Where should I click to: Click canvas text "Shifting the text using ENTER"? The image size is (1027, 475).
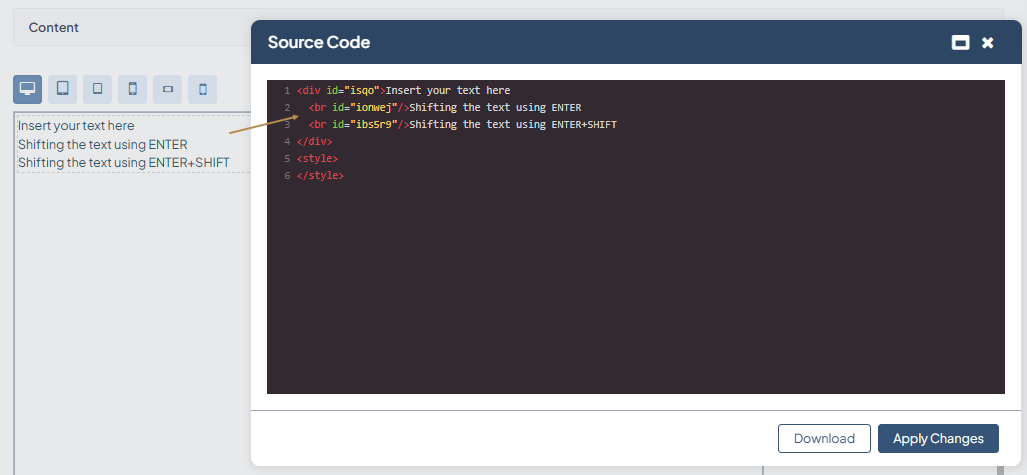[102, 144]
